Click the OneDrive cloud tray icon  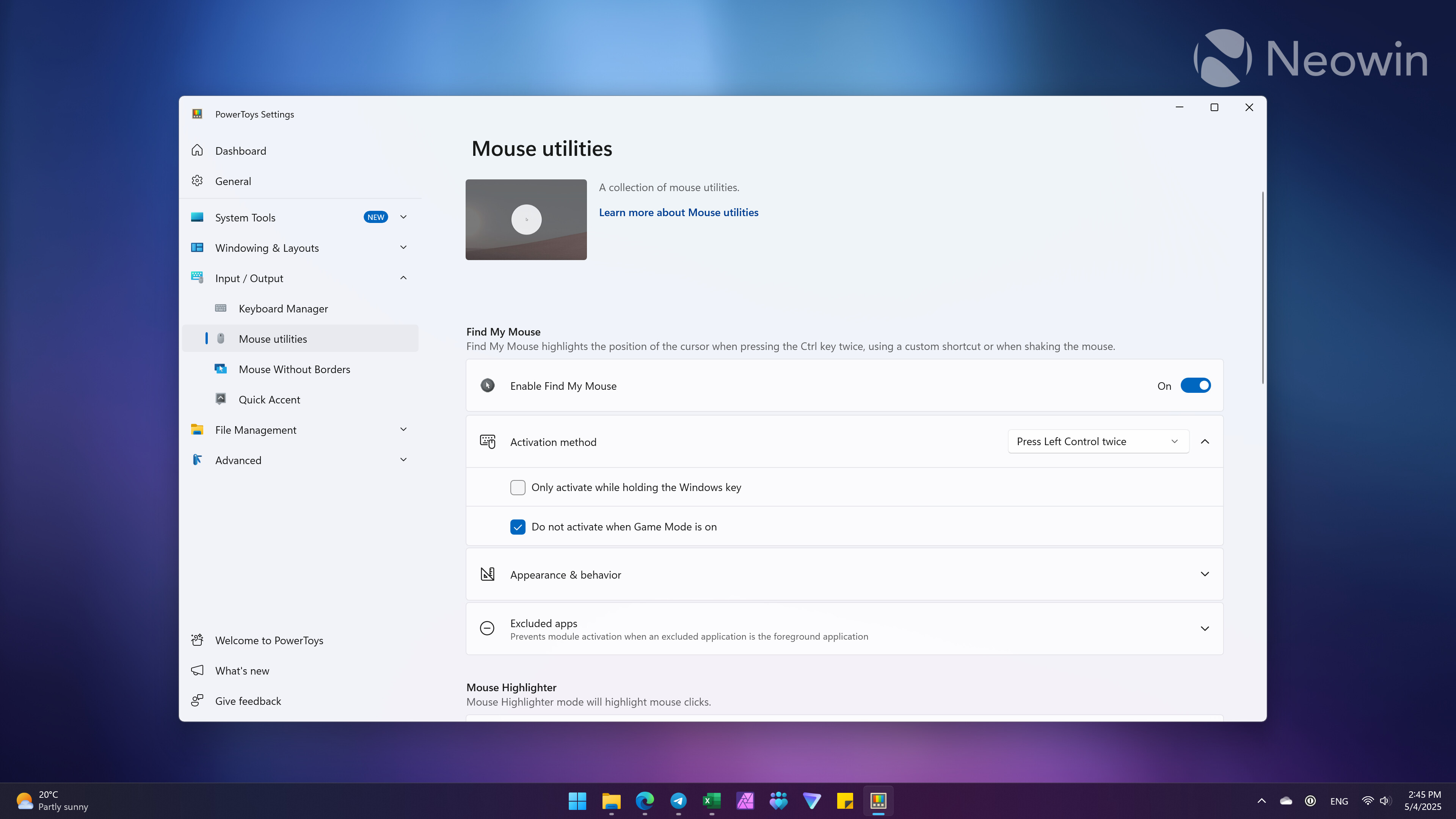click(1286, 801)
